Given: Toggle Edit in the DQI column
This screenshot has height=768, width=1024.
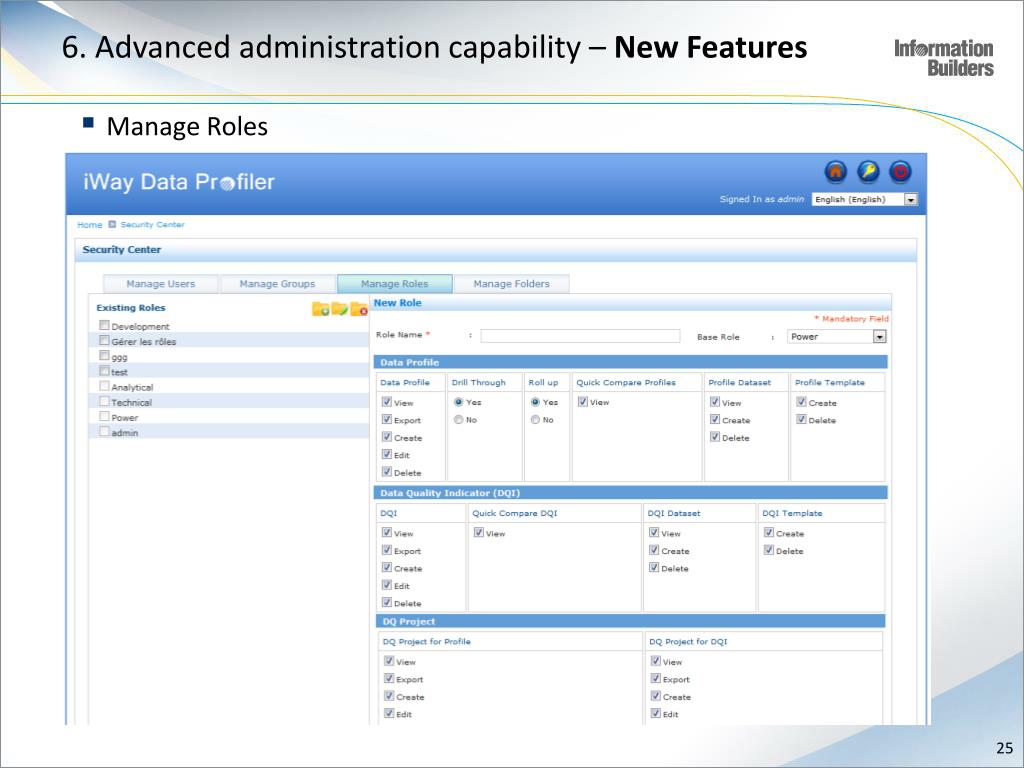Looking at the screenshot, I should [387, 585].
